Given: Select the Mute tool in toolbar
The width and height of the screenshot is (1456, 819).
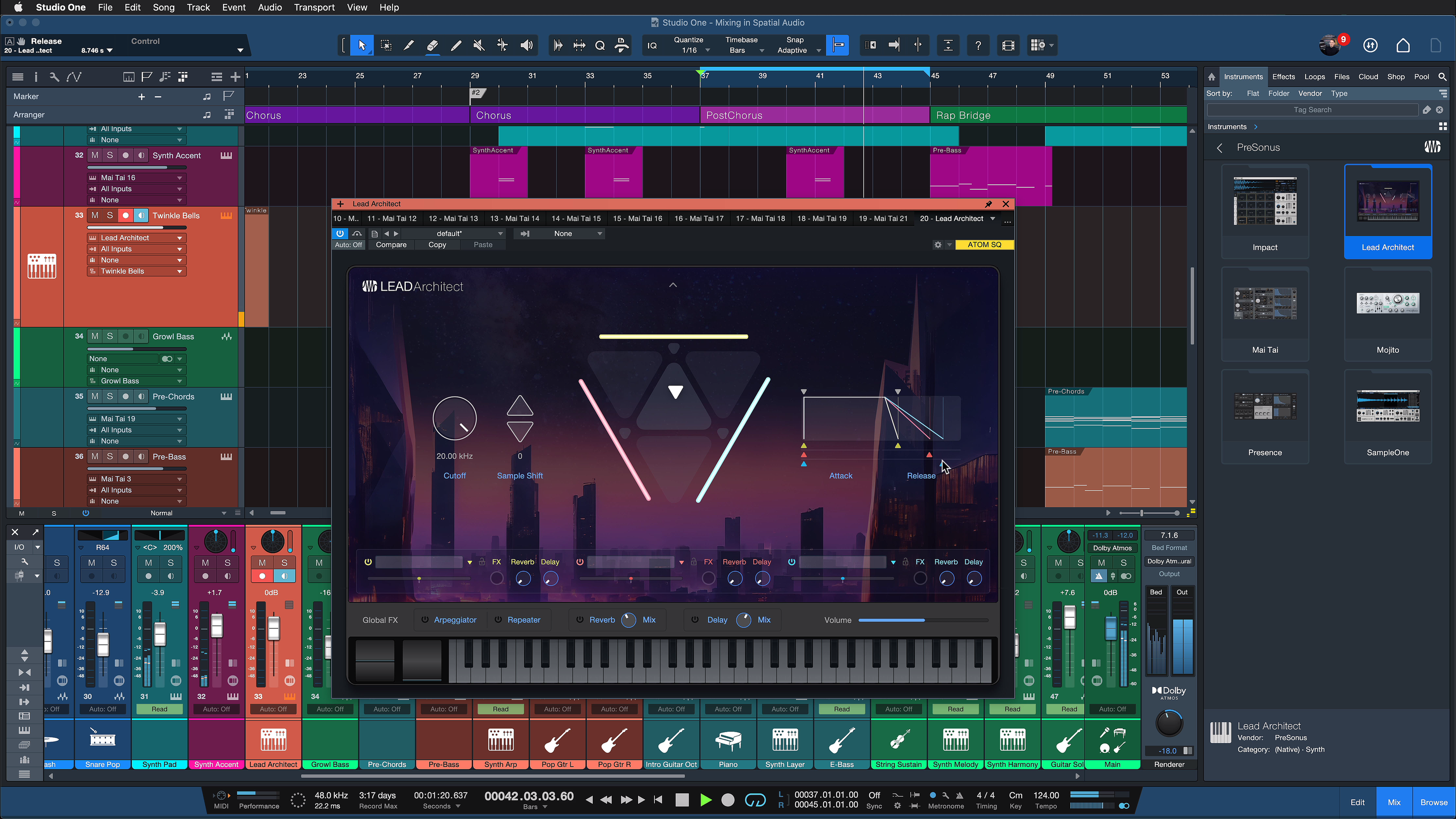Looking at the screenshot, I should click(x=479, y=45).
